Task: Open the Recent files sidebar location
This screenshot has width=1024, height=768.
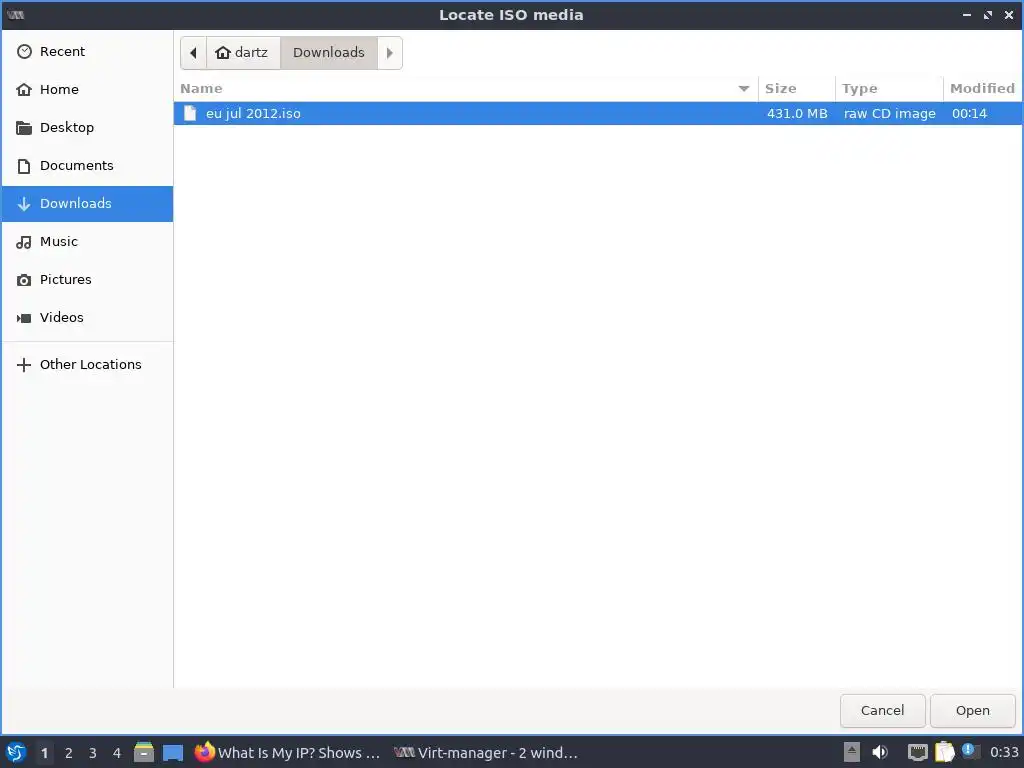Action: coord(87,52)
